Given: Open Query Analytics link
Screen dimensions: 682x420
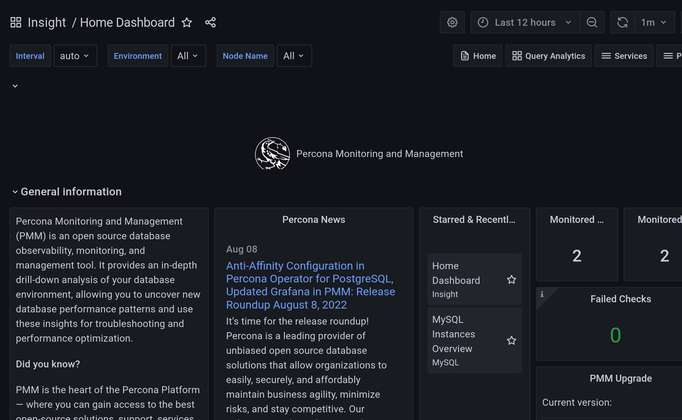Looking at the screenshot, I should point(548,56).
